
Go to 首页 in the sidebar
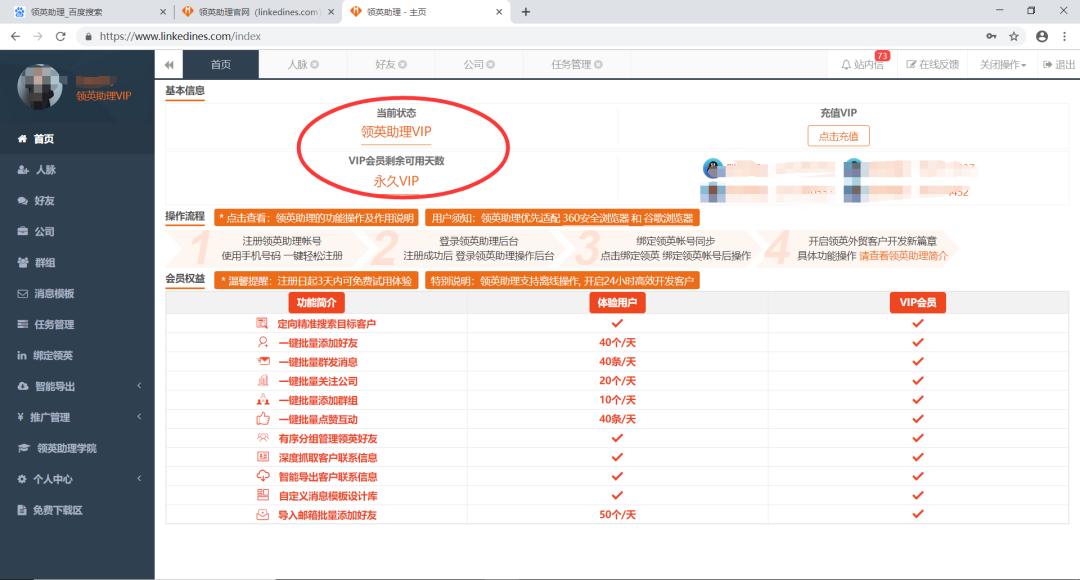pos(77,138)
